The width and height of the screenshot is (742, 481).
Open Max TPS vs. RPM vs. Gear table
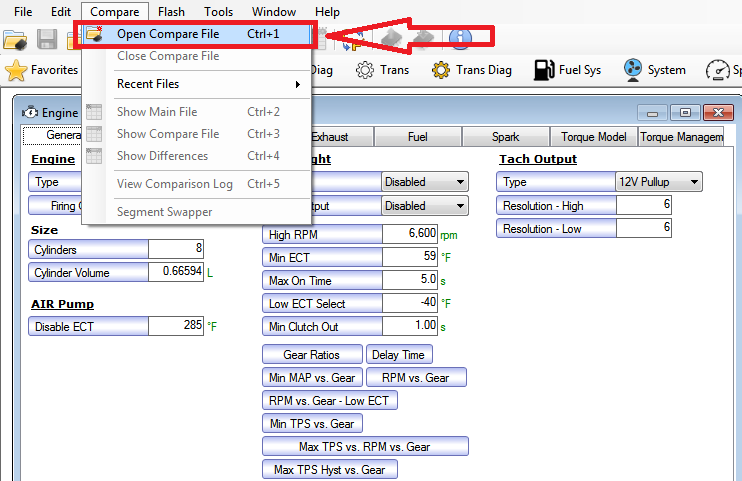(x=365, y=447)
